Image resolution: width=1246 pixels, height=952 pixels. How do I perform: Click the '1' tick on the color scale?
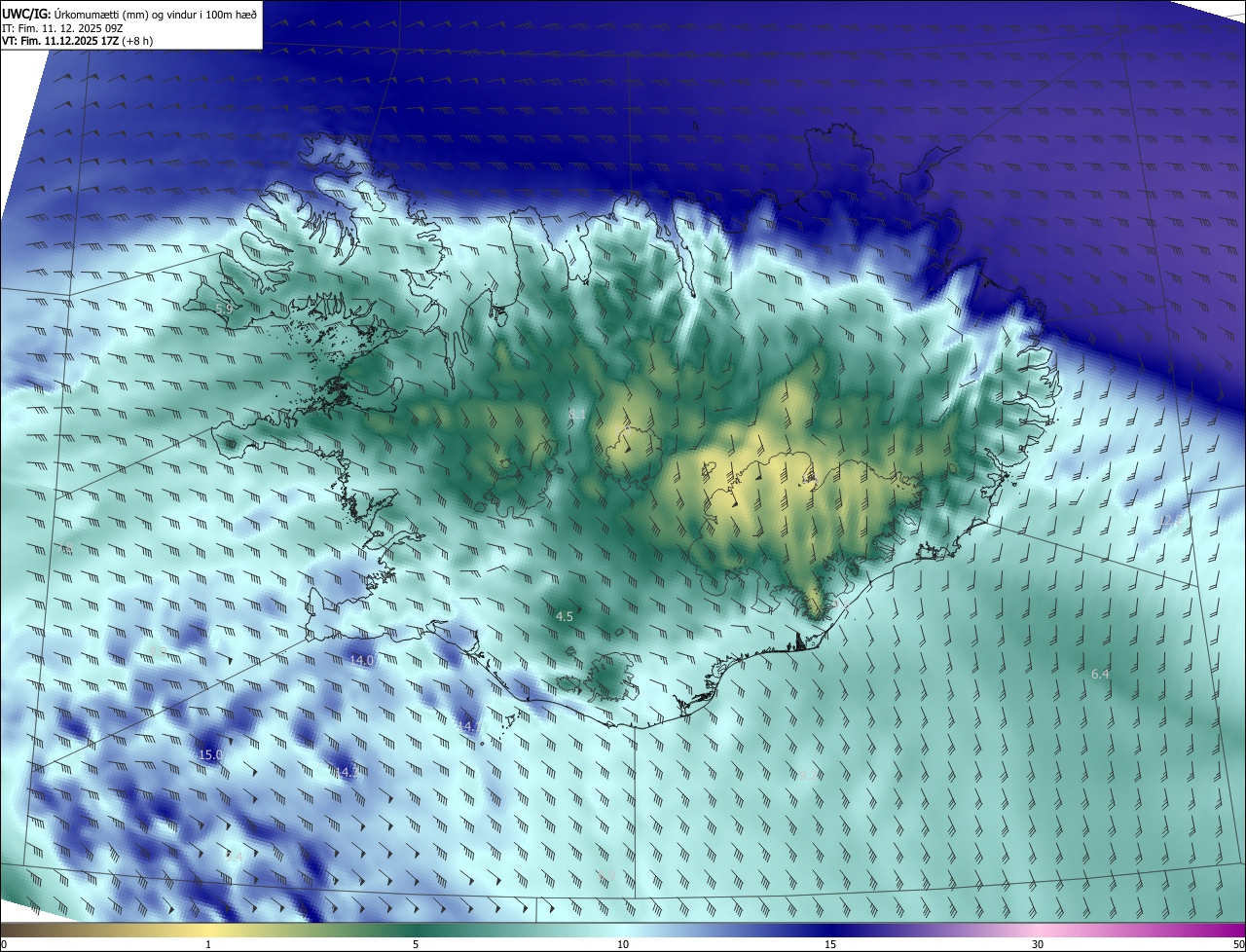coord(208,944)
